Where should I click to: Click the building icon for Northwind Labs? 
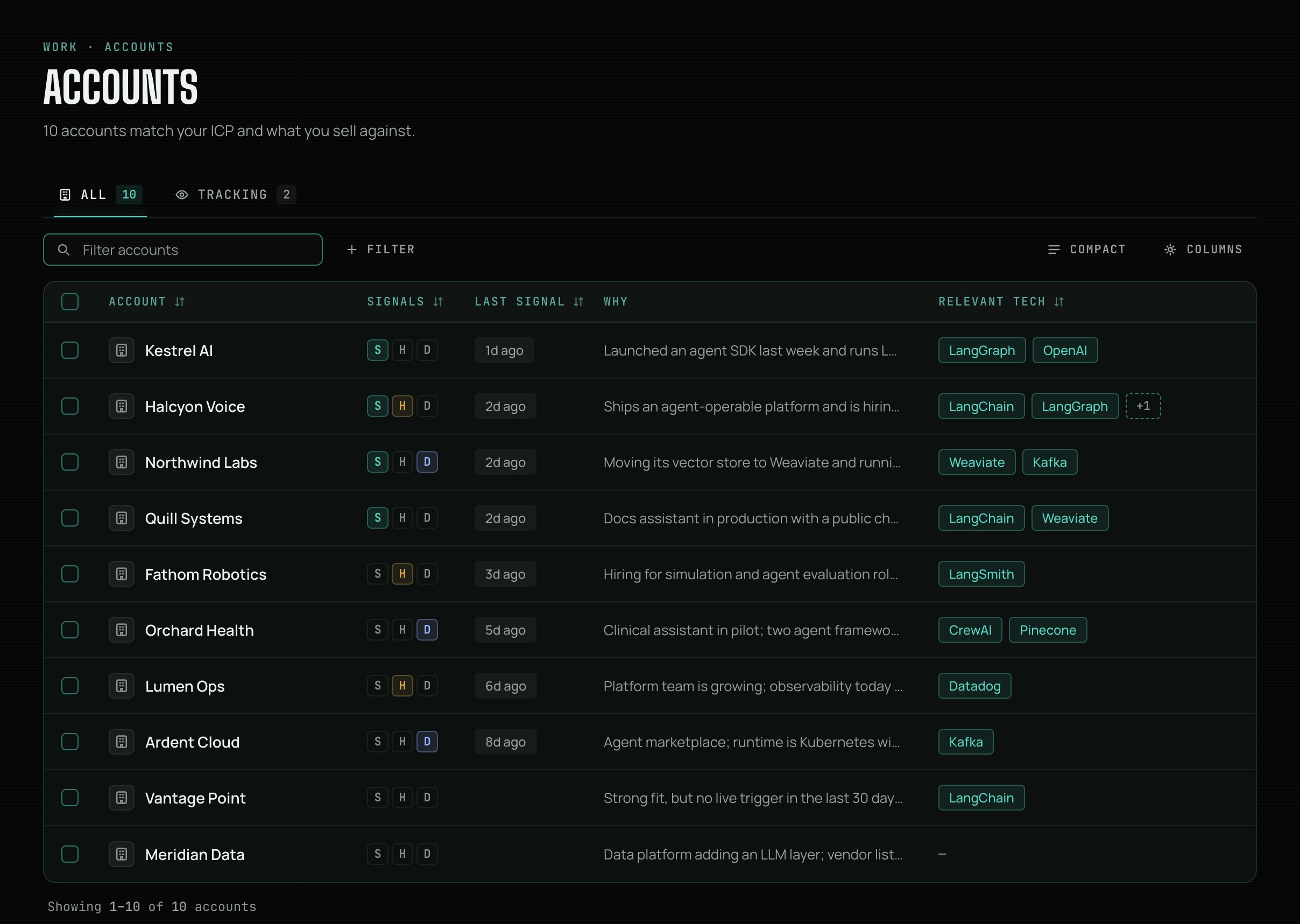click(121, 462)
